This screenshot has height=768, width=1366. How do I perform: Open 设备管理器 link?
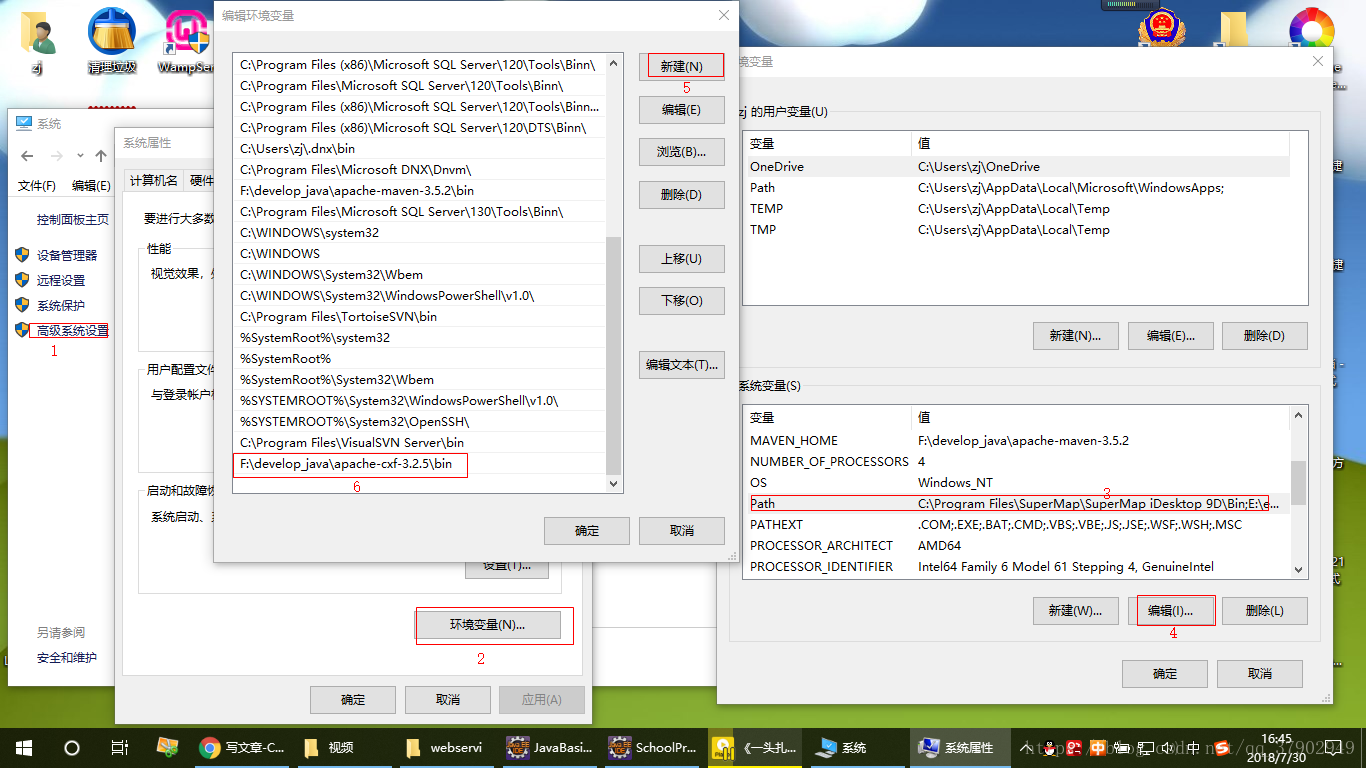point(67,255)
